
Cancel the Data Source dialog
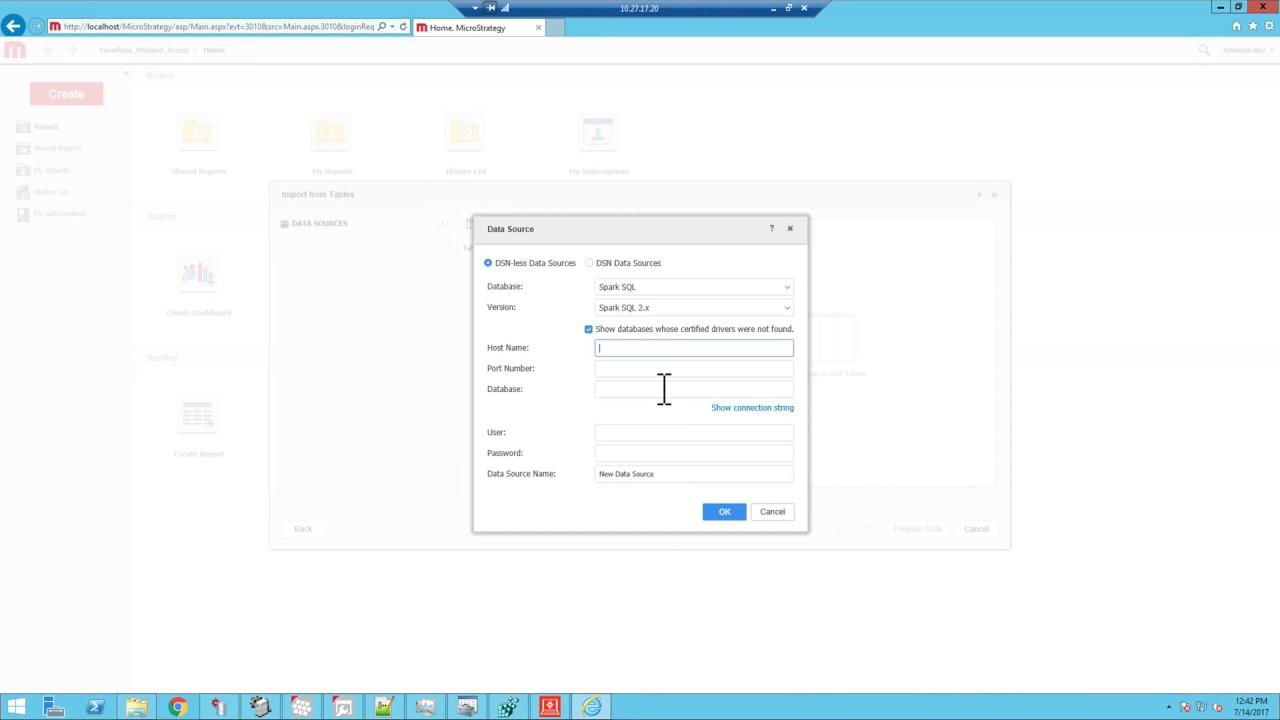click(x=772, y=512)
